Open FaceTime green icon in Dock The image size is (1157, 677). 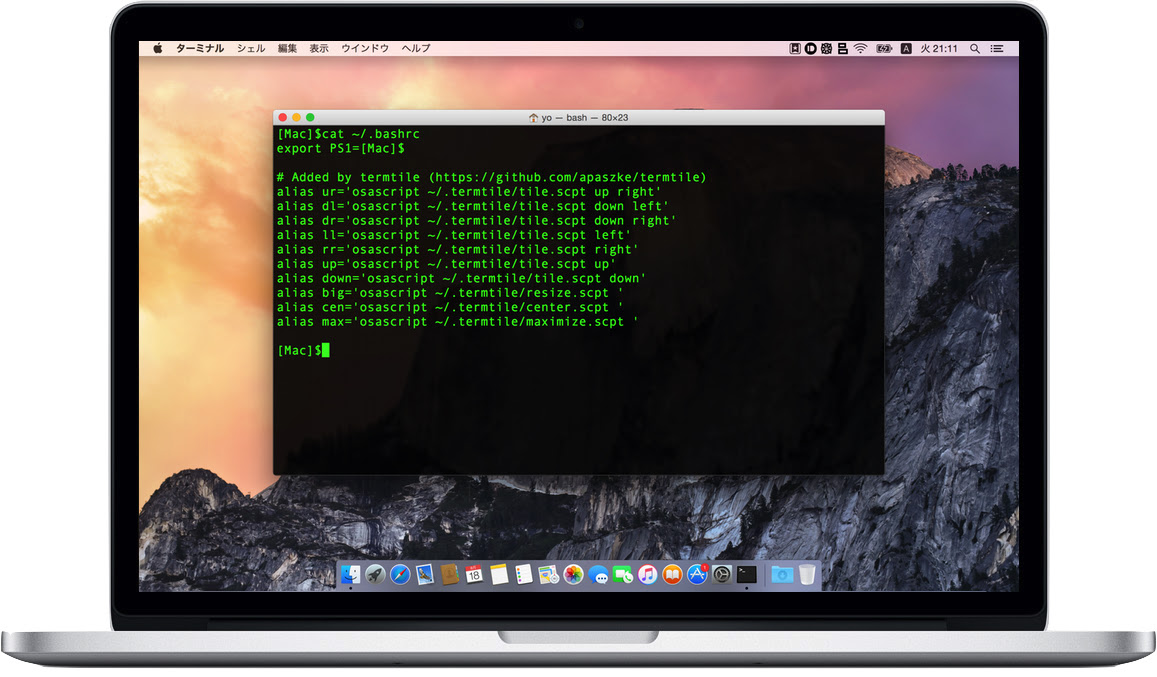click(623, 574)
